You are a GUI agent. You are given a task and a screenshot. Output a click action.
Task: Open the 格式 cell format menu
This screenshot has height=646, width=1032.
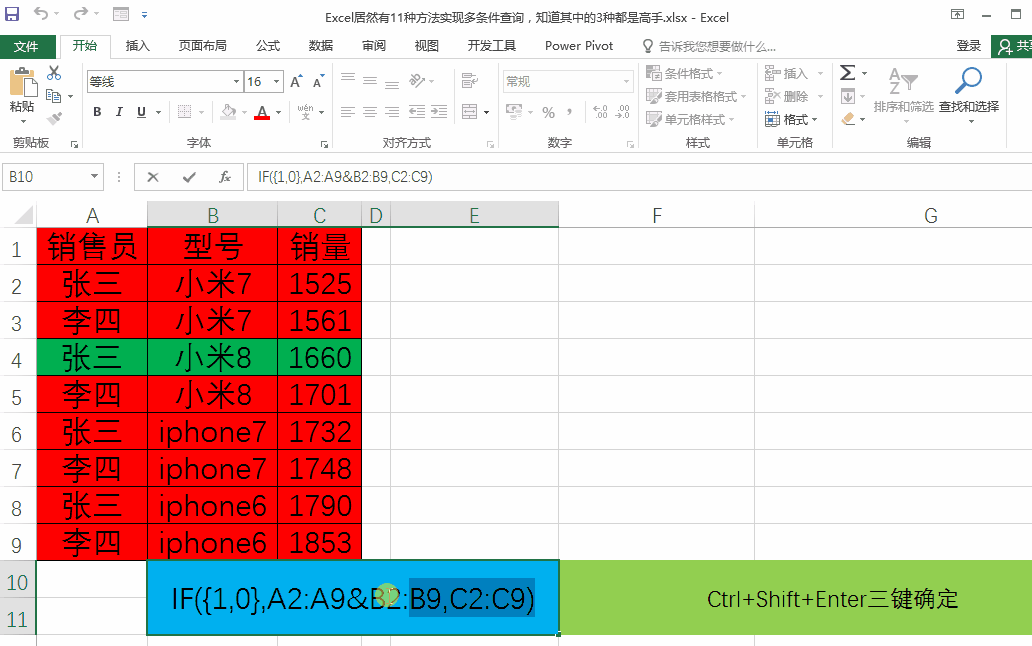click(791, 119)
